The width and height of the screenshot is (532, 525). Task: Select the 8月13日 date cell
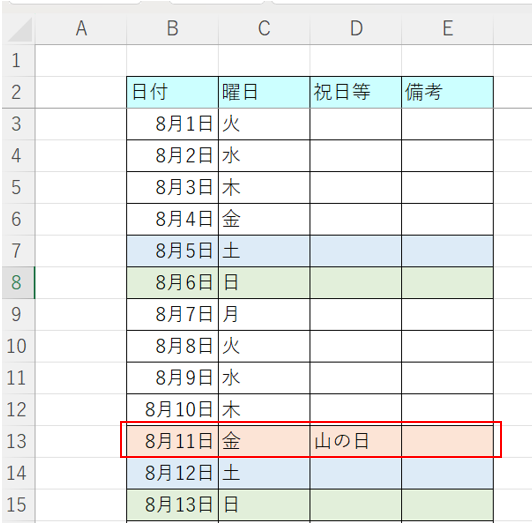click(x=172, y=505)
